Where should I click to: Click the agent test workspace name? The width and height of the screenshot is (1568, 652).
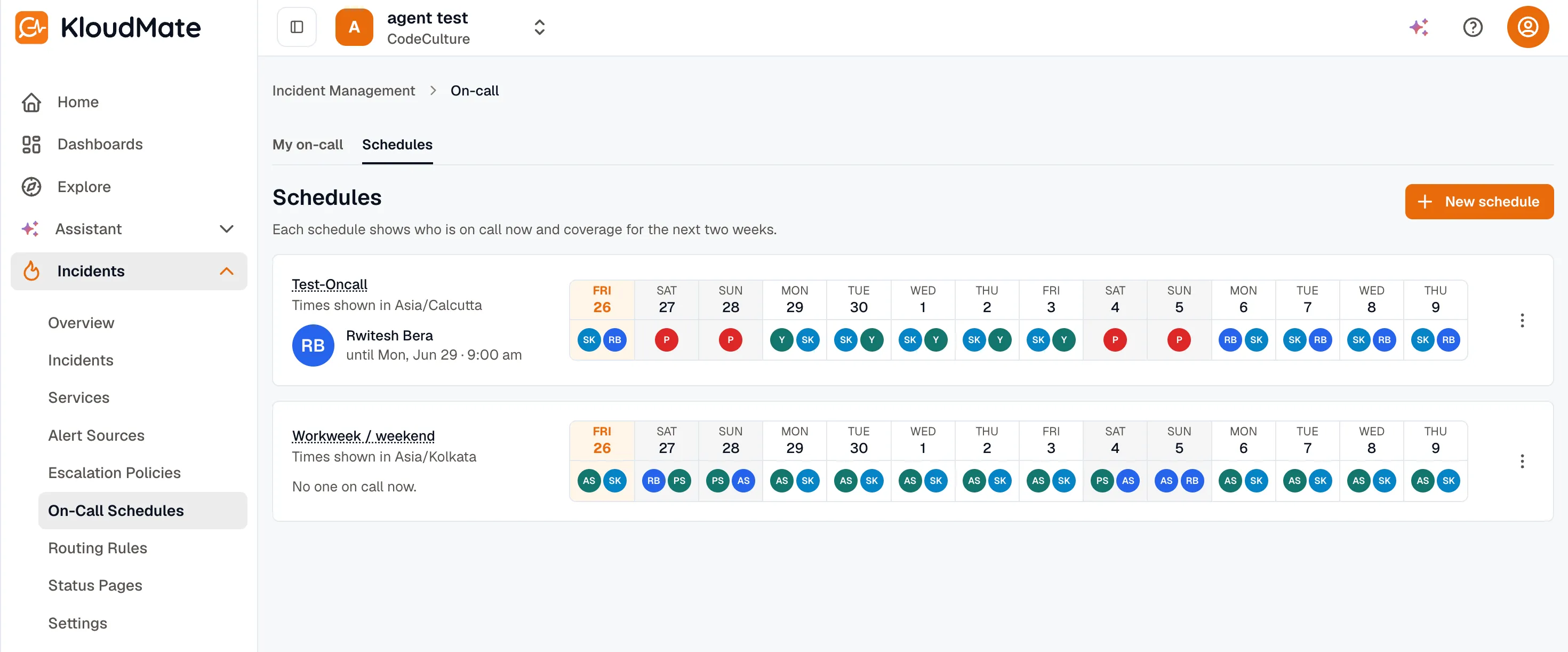click(427, 18)
